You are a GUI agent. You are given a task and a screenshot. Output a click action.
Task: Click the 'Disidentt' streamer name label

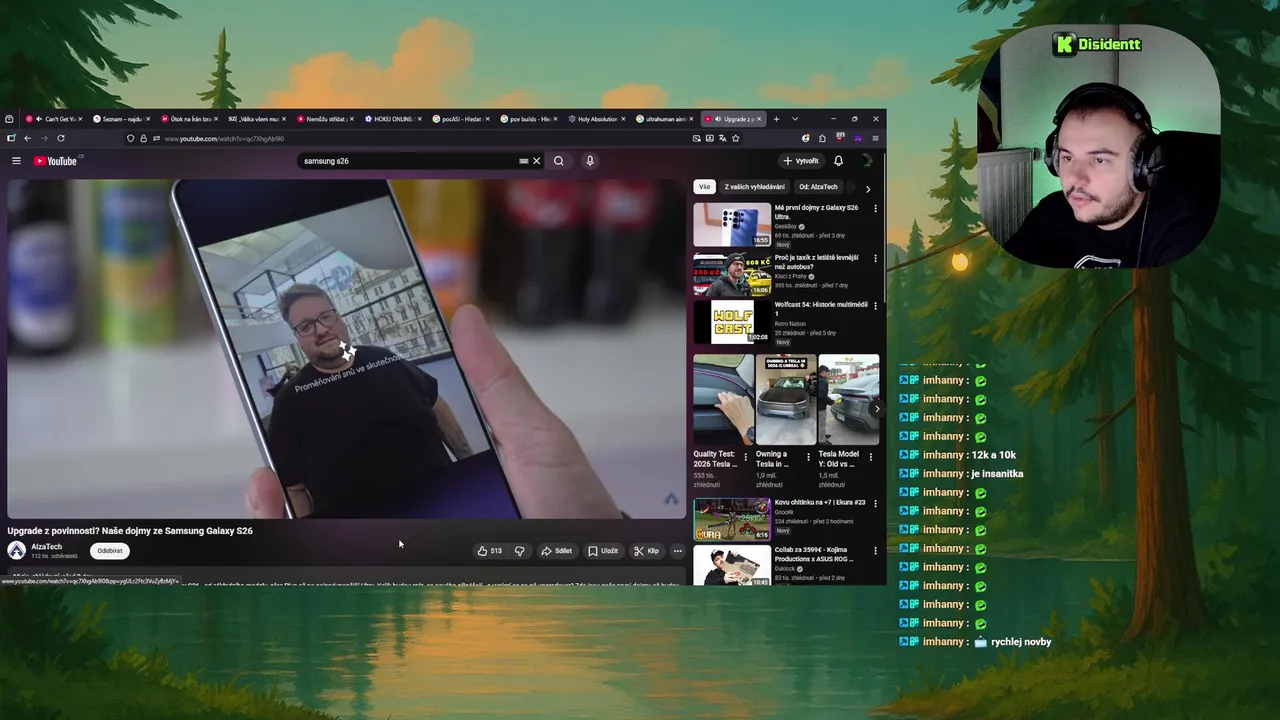[x=1109, y=44]
